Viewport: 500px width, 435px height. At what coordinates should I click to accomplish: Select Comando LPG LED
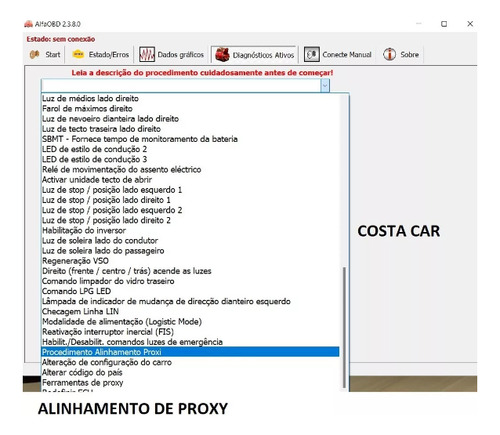(190, 291)
